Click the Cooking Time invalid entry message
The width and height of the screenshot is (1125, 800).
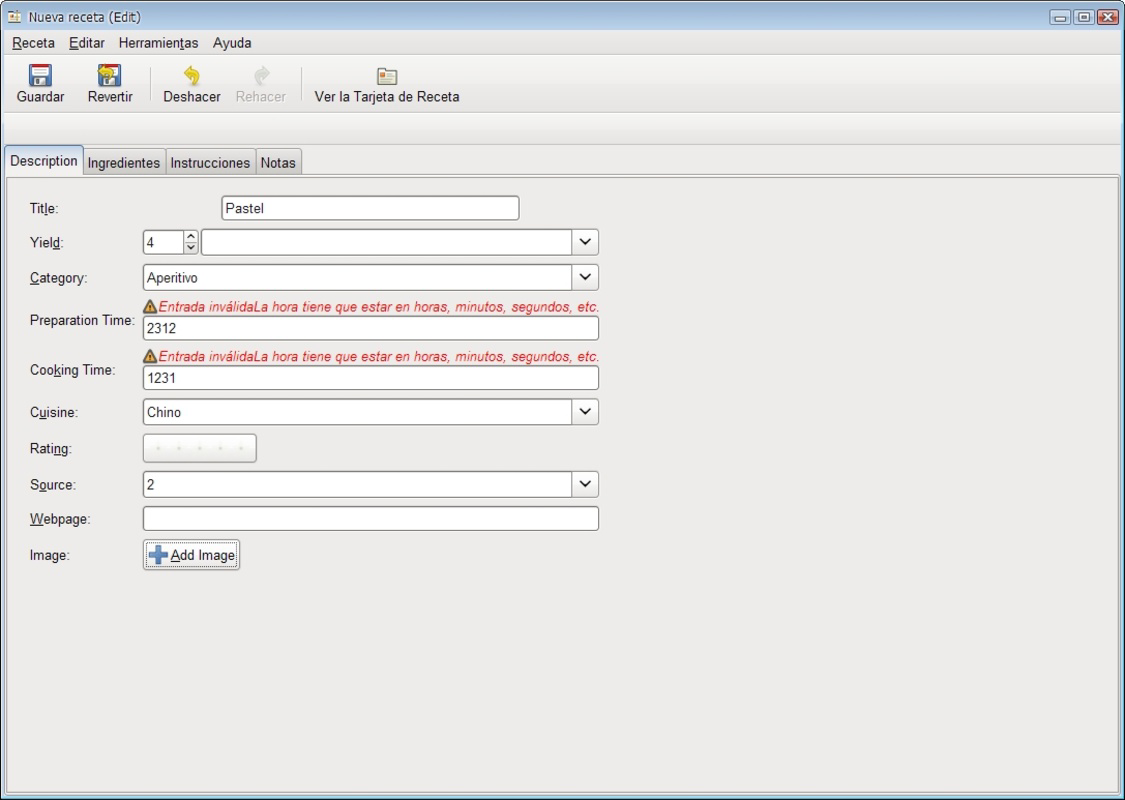pos(378,356)
